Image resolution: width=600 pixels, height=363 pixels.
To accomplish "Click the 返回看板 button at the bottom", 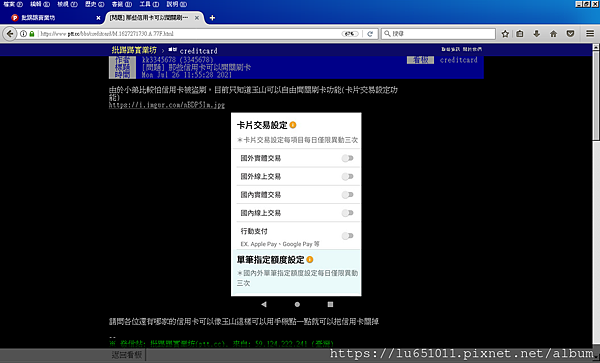I will (127, 355).
